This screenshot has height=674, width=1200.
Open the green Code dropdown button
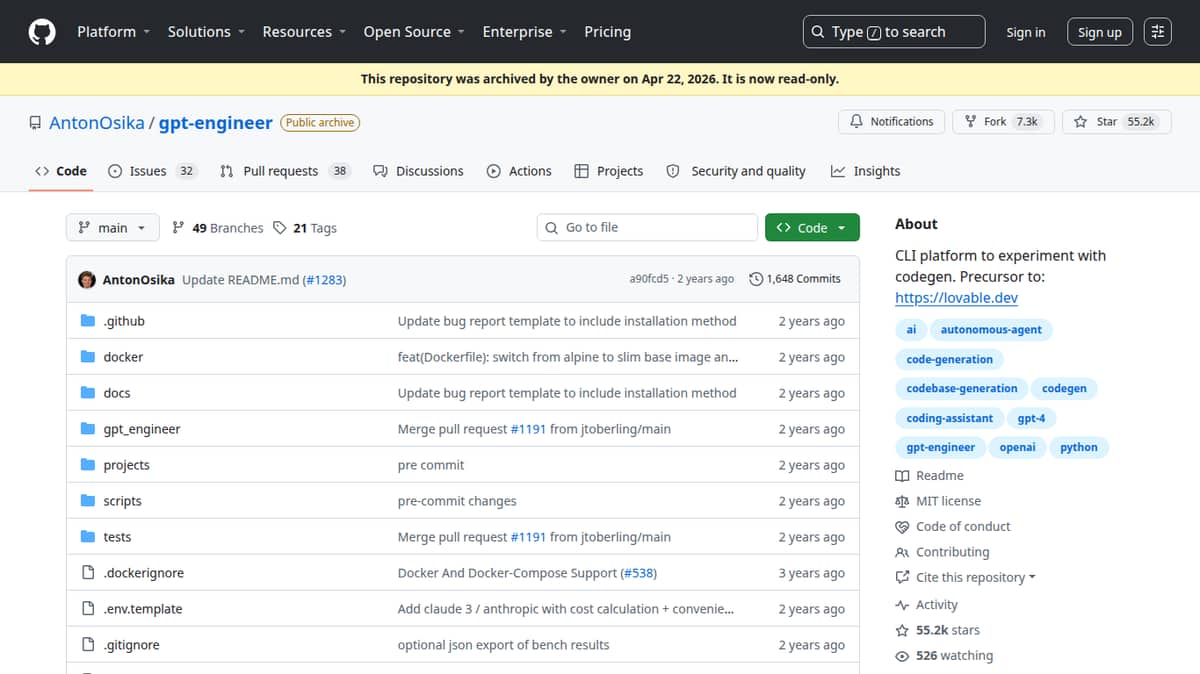tap(812, 228)
